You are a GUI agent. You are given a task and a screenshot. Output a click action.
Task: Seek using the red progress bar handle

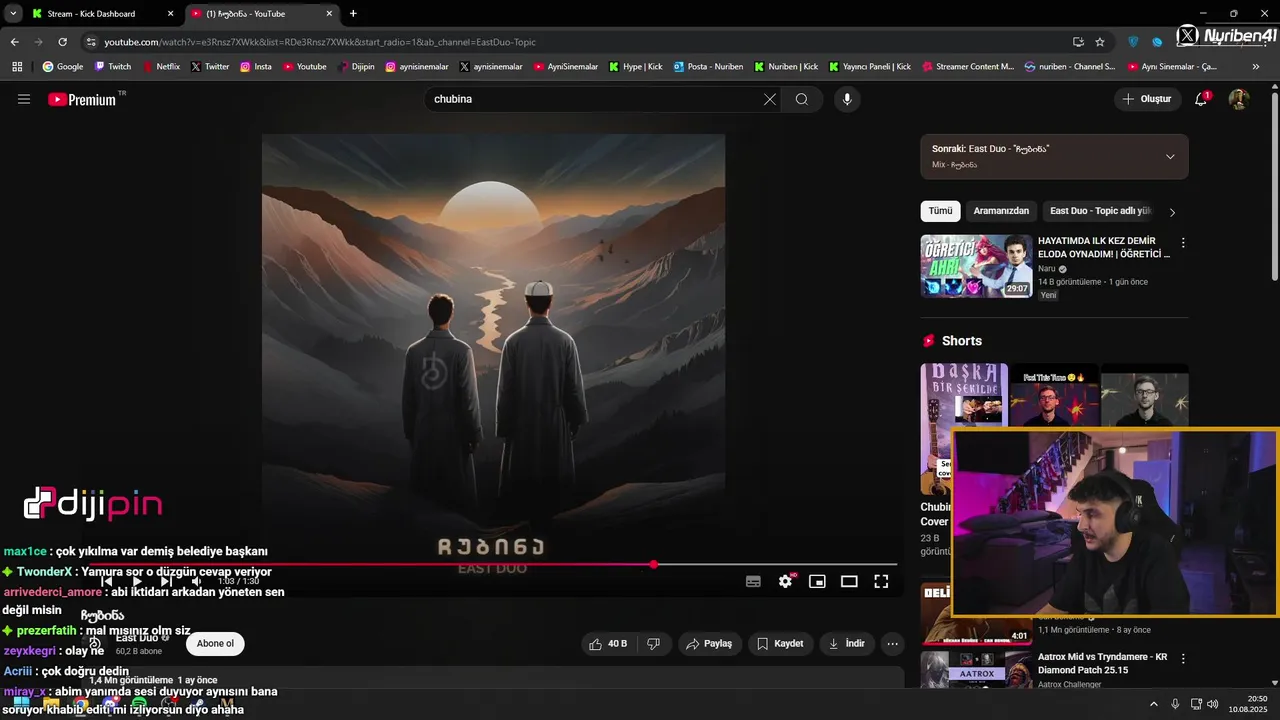654,565
